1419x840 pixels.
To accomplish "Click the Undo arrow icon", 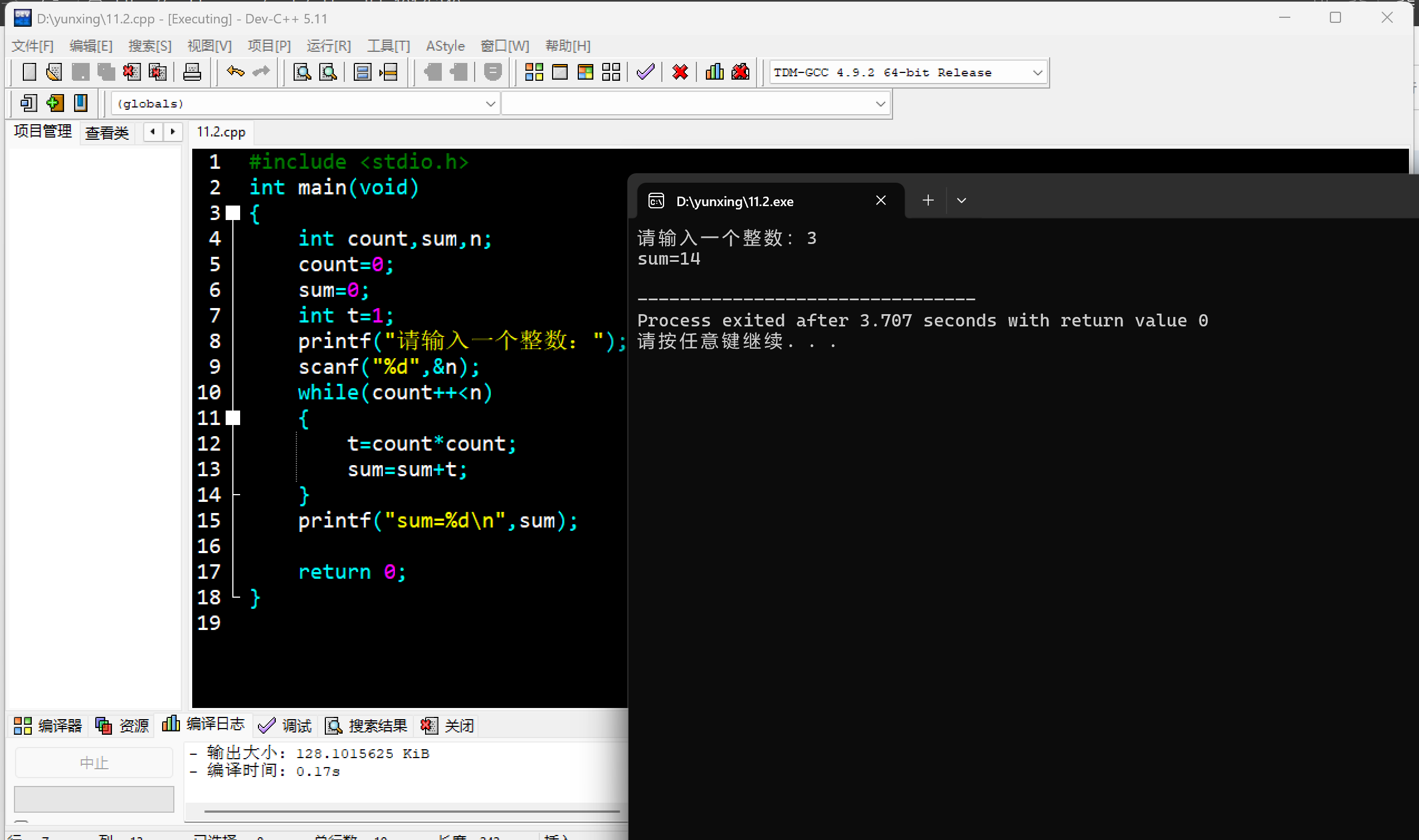I will coord(235,72).
